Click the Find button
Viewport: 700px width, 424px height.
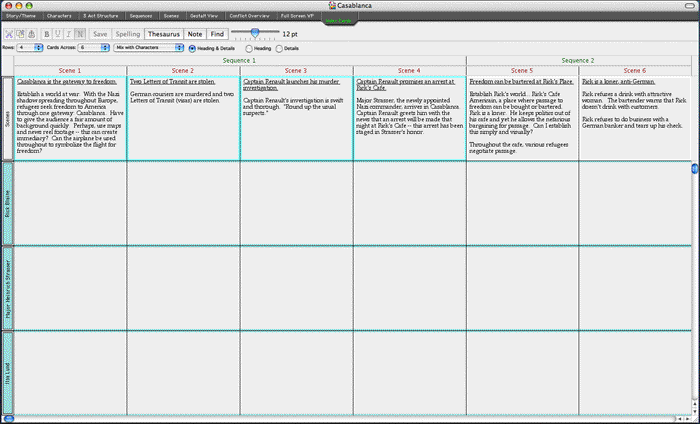[217, 34]
